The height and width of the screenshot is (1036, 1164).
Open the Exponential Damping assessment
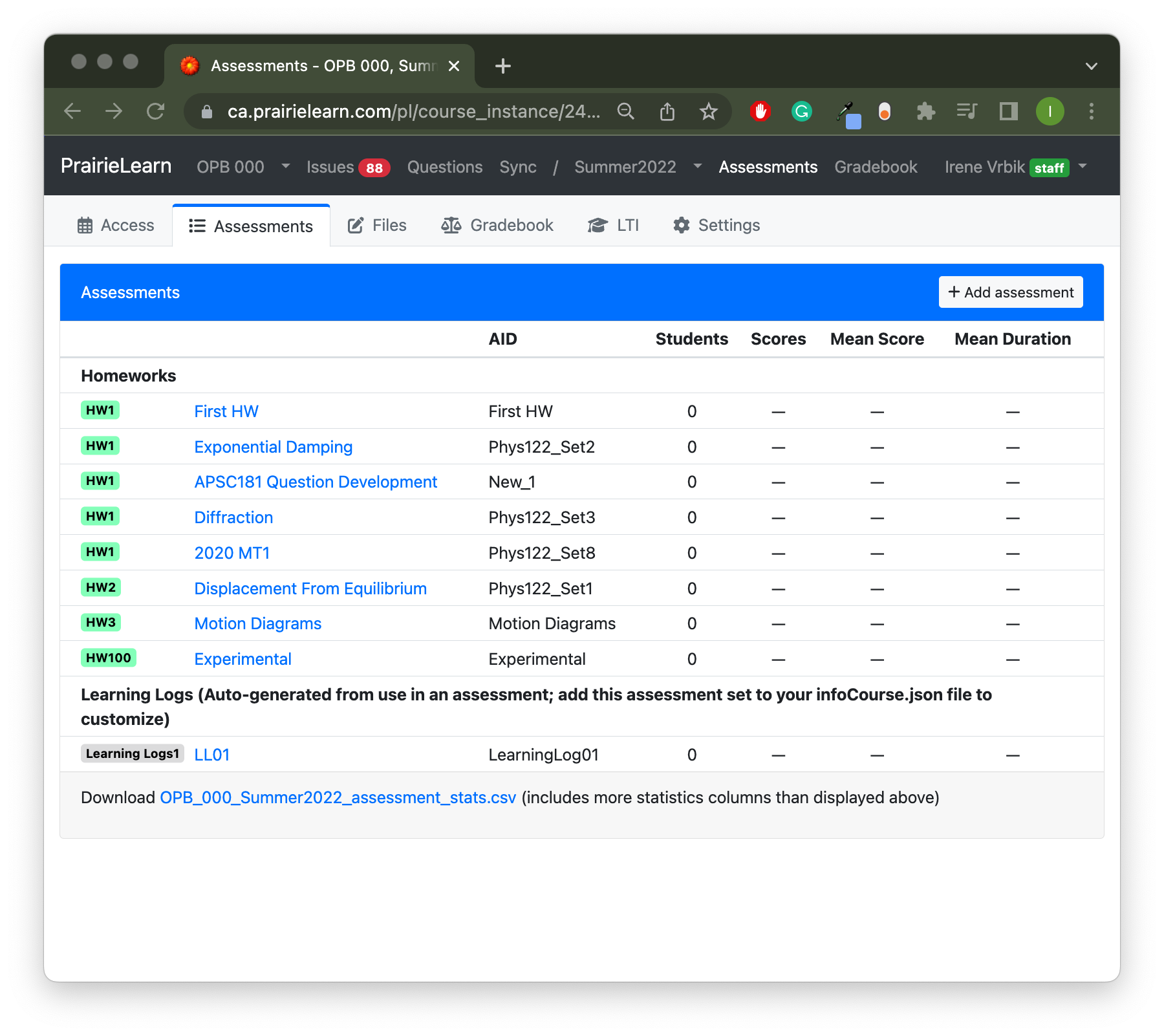(274, 447)
